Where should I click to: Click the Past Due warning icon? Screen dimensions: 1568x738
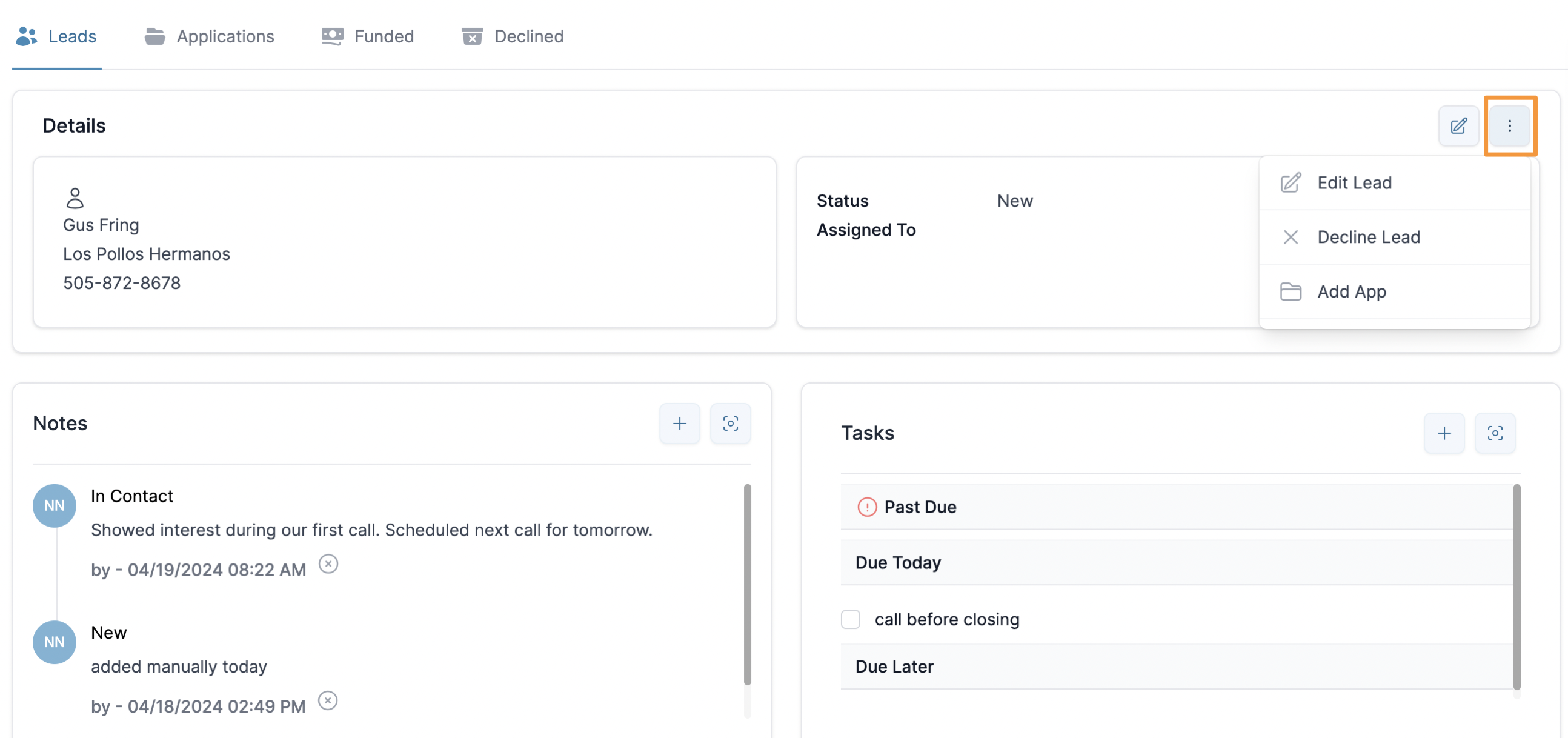click(866, 507)
